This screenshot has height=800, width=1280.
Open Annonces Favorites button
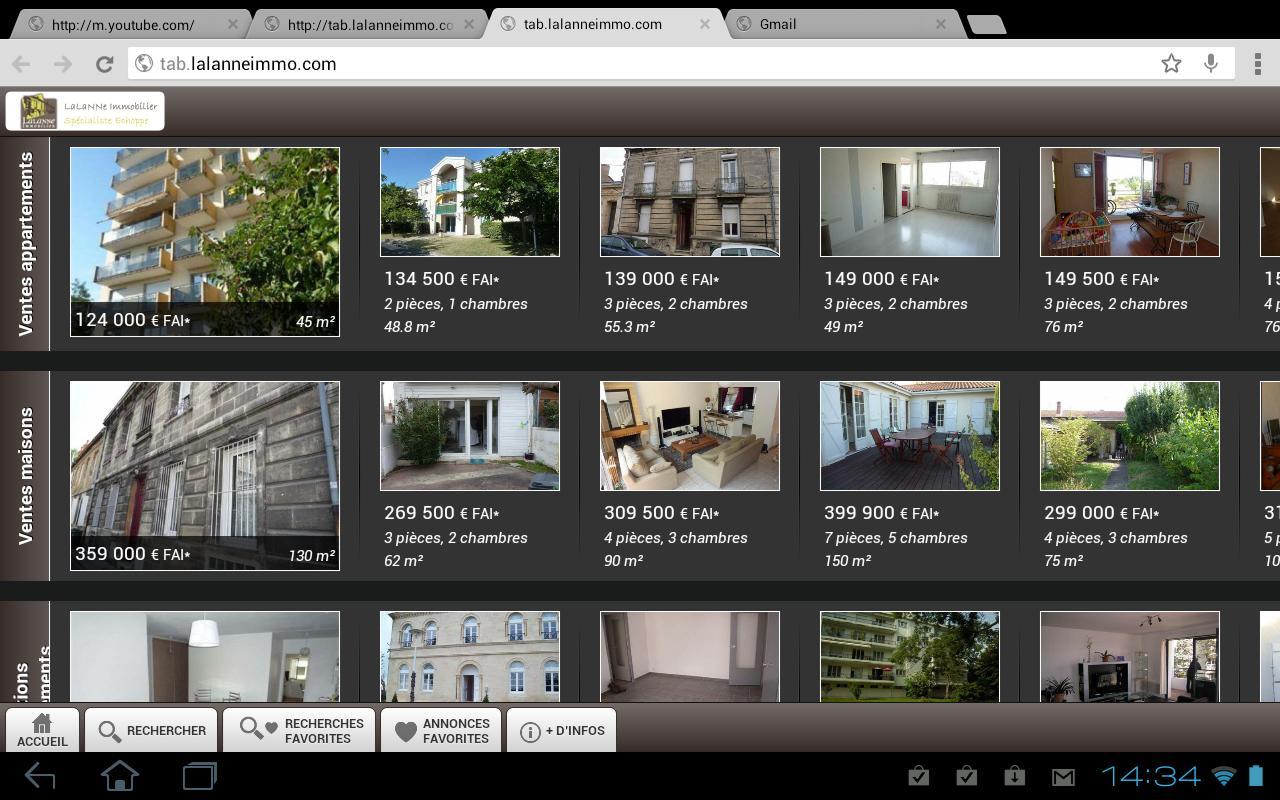click(x=441, y=730)
